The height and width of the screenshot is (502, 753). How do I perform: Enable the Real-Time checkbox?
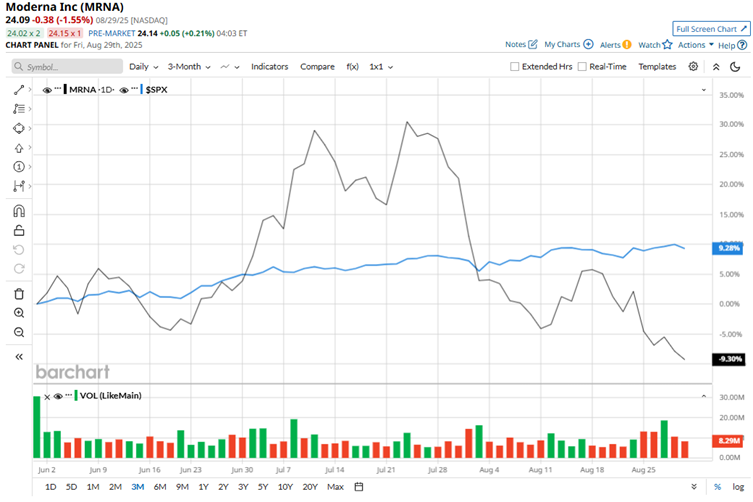pos(582,67)
